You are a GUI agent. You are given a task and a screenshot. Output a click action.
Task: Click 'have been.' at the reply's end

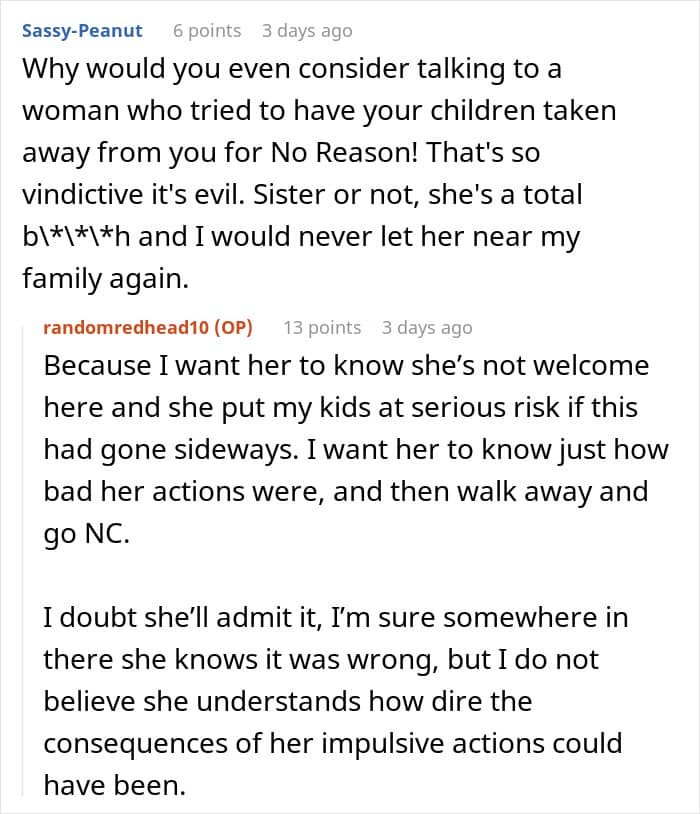[114, 786]
